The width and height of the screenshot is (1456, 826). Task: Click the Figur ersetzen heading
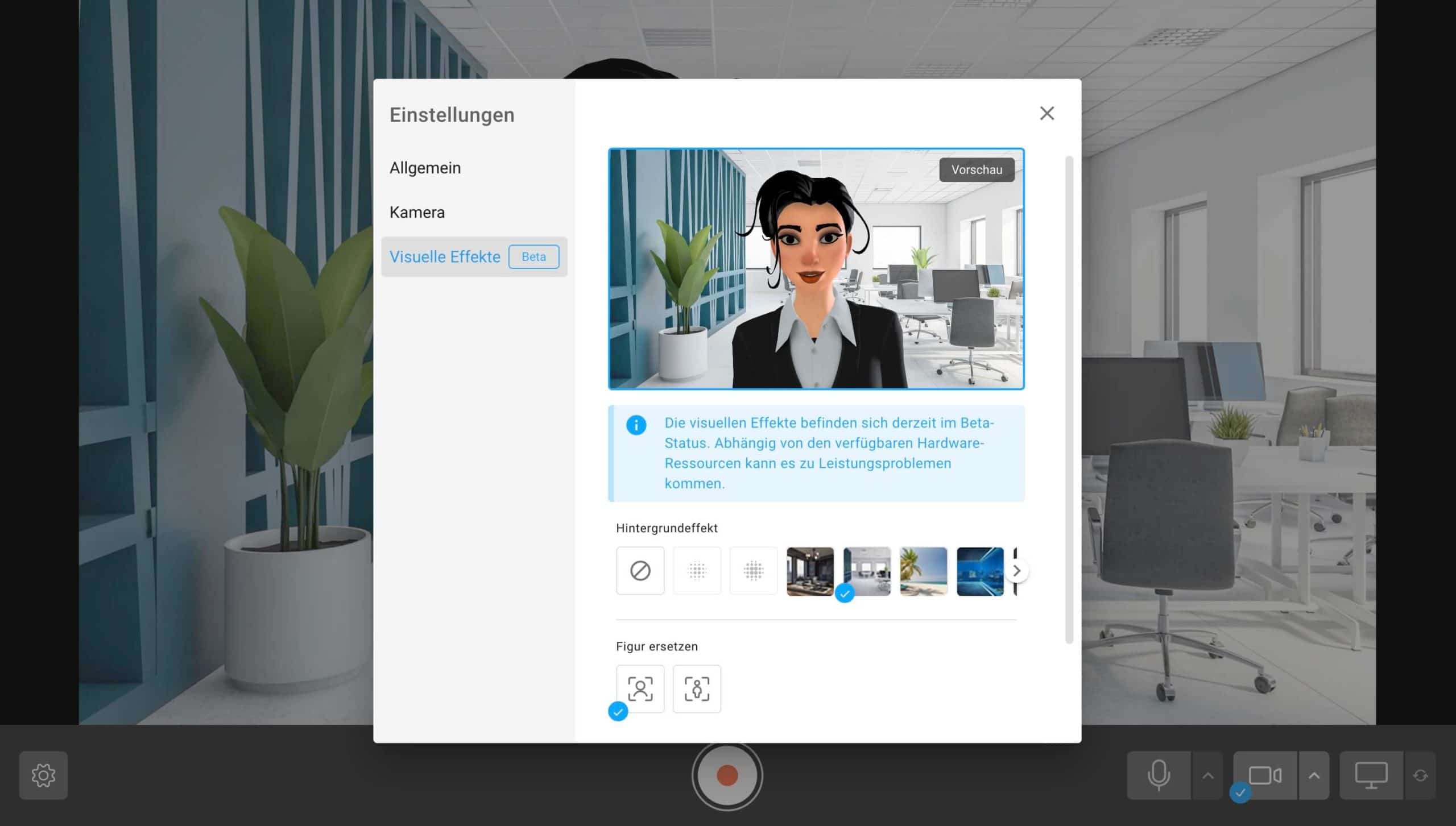pyautogui.click(x=657, y=646)
